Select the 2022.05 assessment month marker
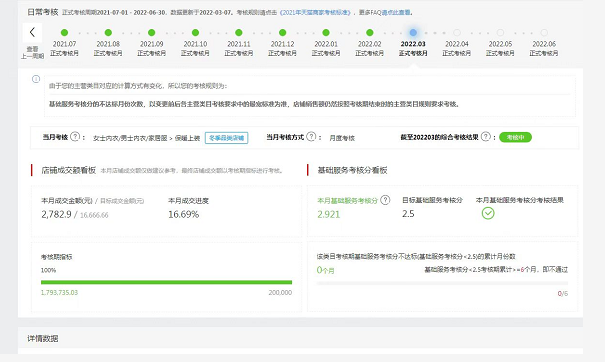 coord(500,33)
